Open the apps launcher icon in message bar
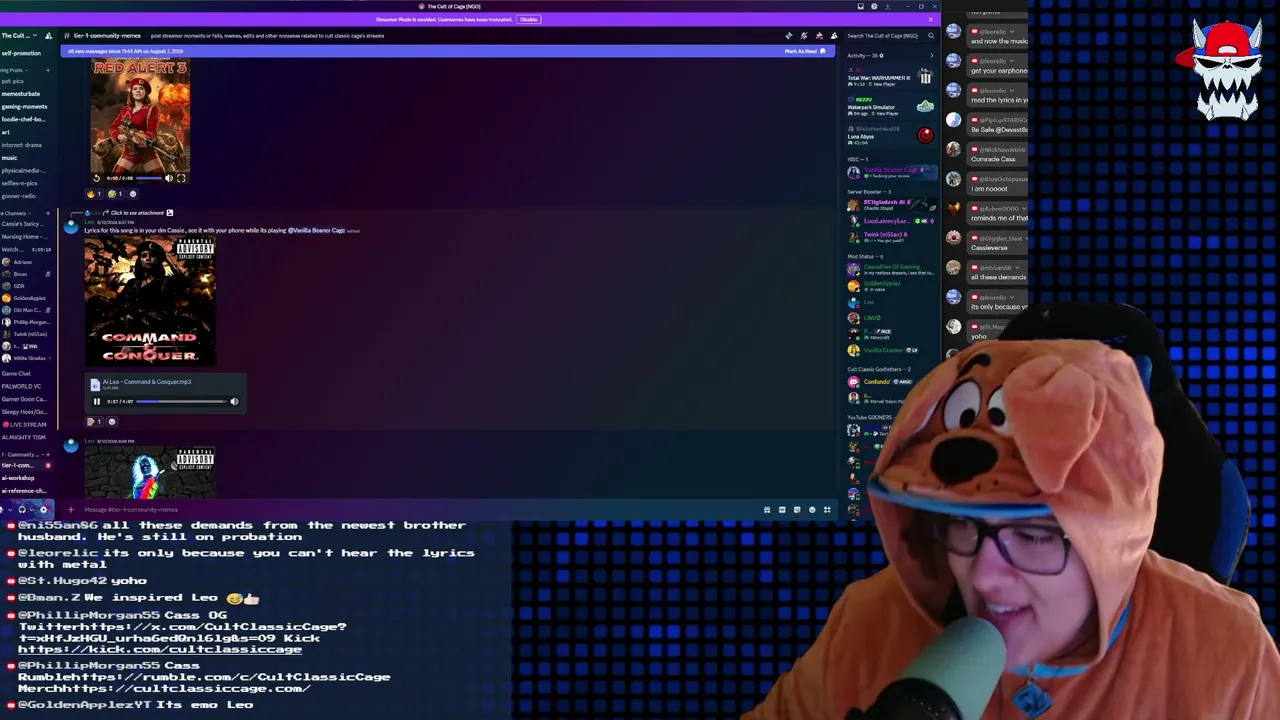Viewport: 1280px width, 720px height. click(827, 510)
